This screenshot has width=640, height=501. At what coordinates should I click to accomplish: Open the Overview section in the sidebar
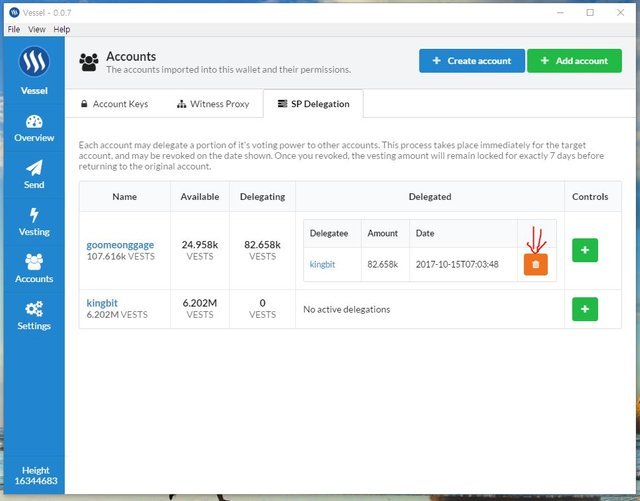pyautogui.click(x=34, y=127)
